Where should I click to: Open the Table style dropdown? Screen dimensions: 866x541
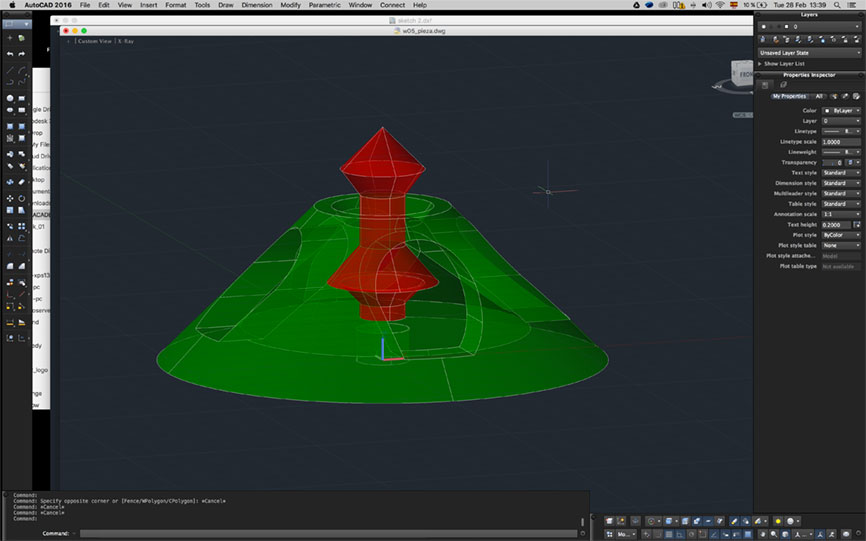pos(841,204)
